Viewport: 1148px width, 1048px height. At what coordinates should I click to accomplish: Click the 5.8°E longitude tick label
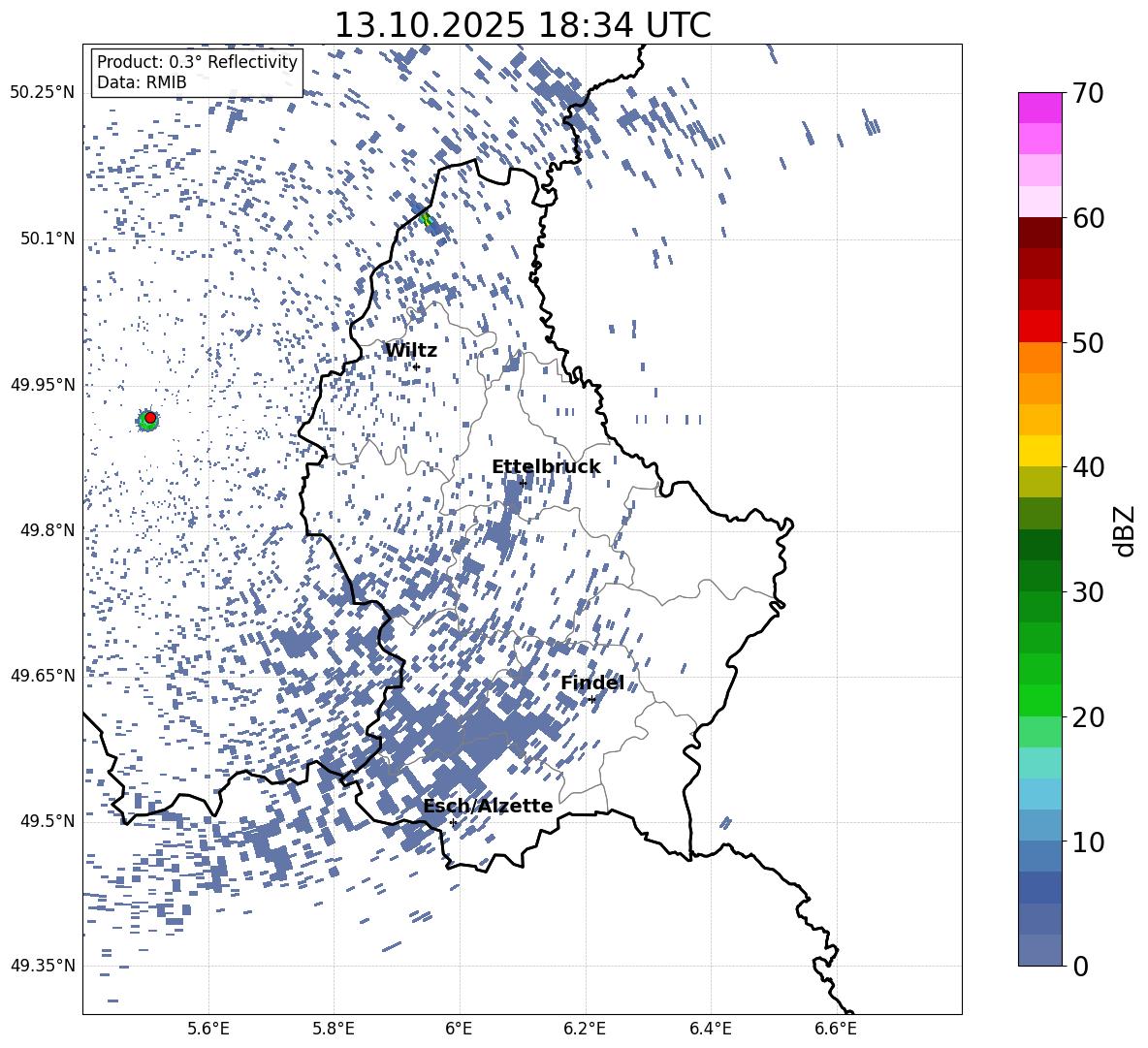(334, 1029)
